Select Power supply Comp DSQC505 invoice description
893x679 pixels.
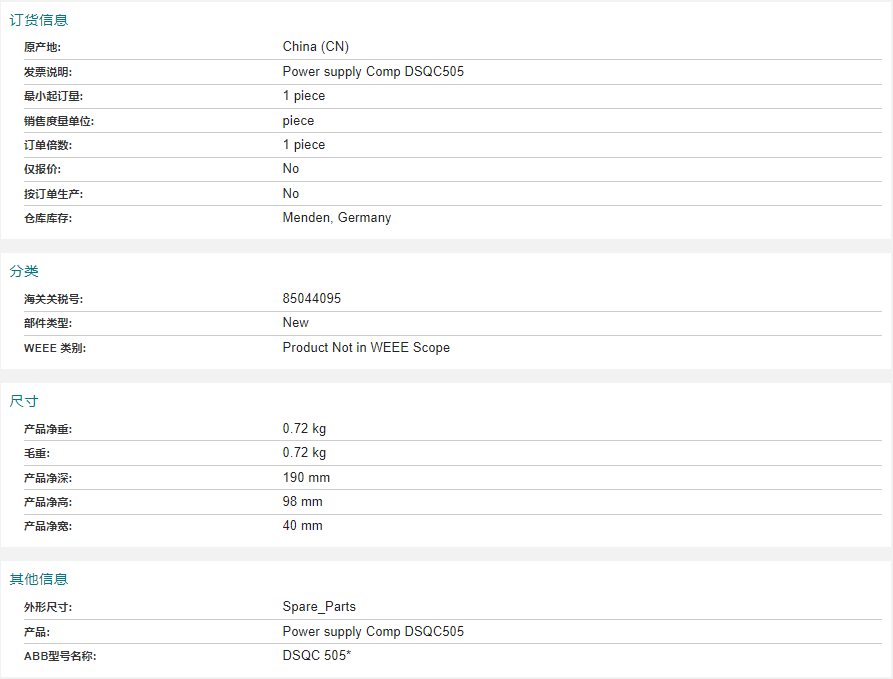(373, 72)
